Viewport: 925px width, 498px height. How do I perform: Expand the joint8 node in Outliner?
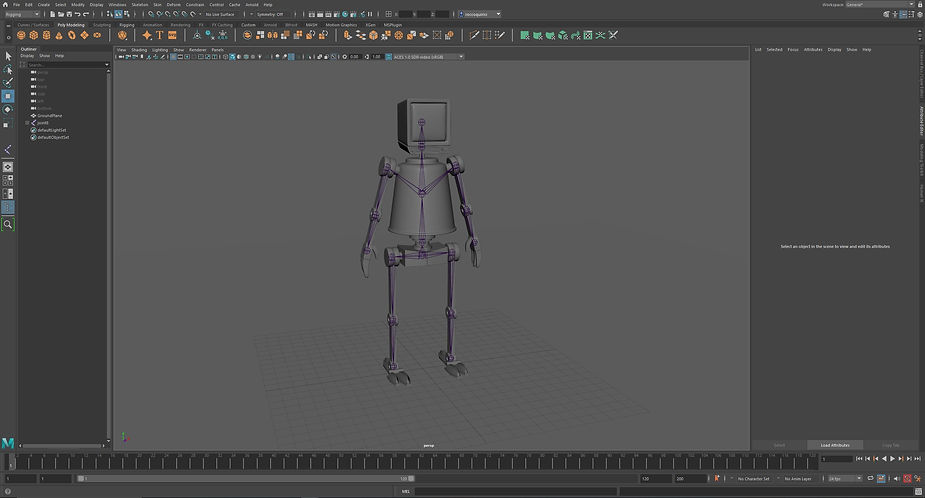(x=27, y=123)
